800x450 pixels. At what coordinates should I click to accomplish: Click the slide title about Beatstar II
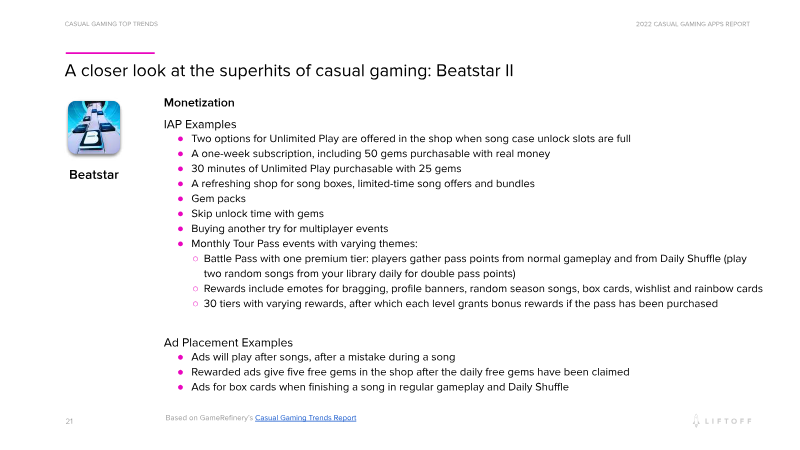click(290, 71)
